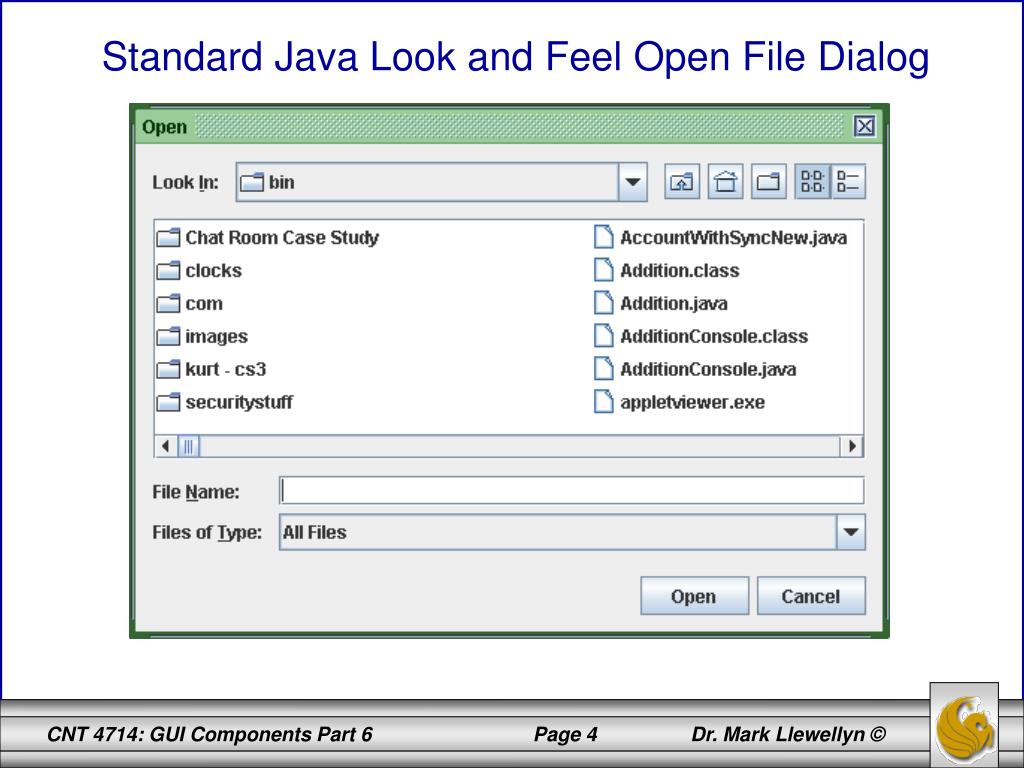The image size is (1024, 768).
Task: Select the clocks folder icon
Action: 168,270
